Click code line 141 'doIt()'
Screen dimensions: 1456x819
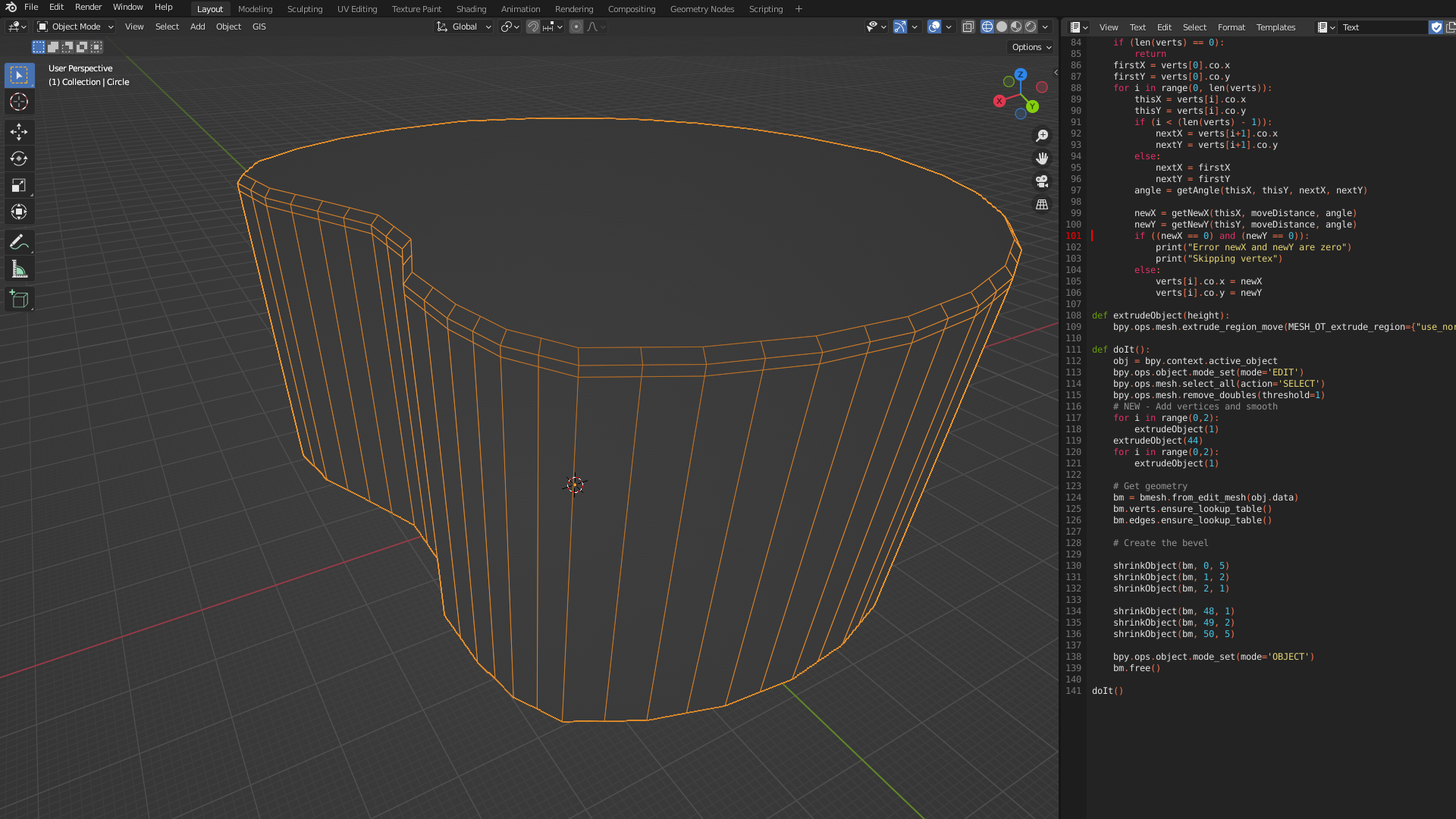[x=1107, y=691]
